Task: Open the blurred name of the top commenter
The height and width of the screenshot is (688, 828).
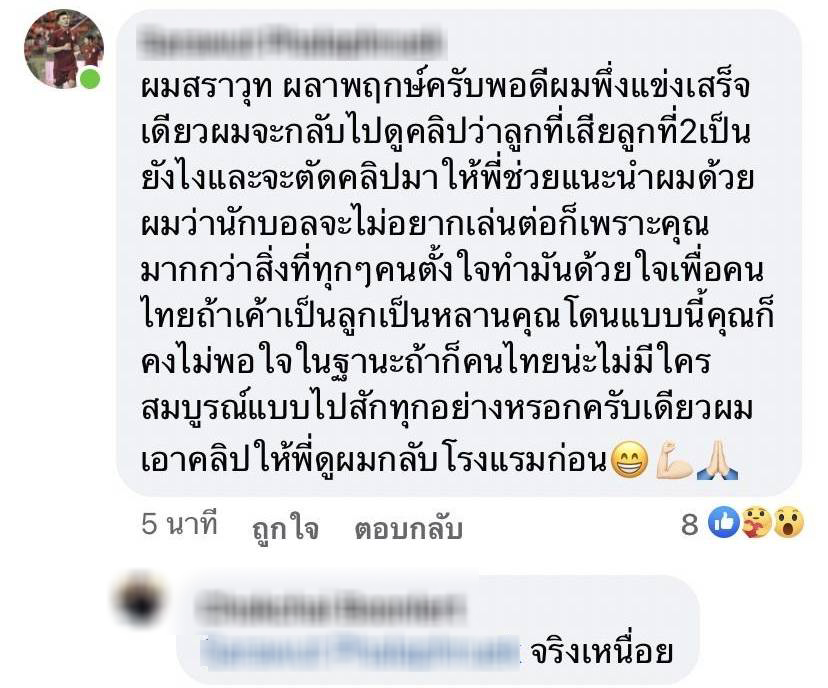Action: [x=292, y=44]
